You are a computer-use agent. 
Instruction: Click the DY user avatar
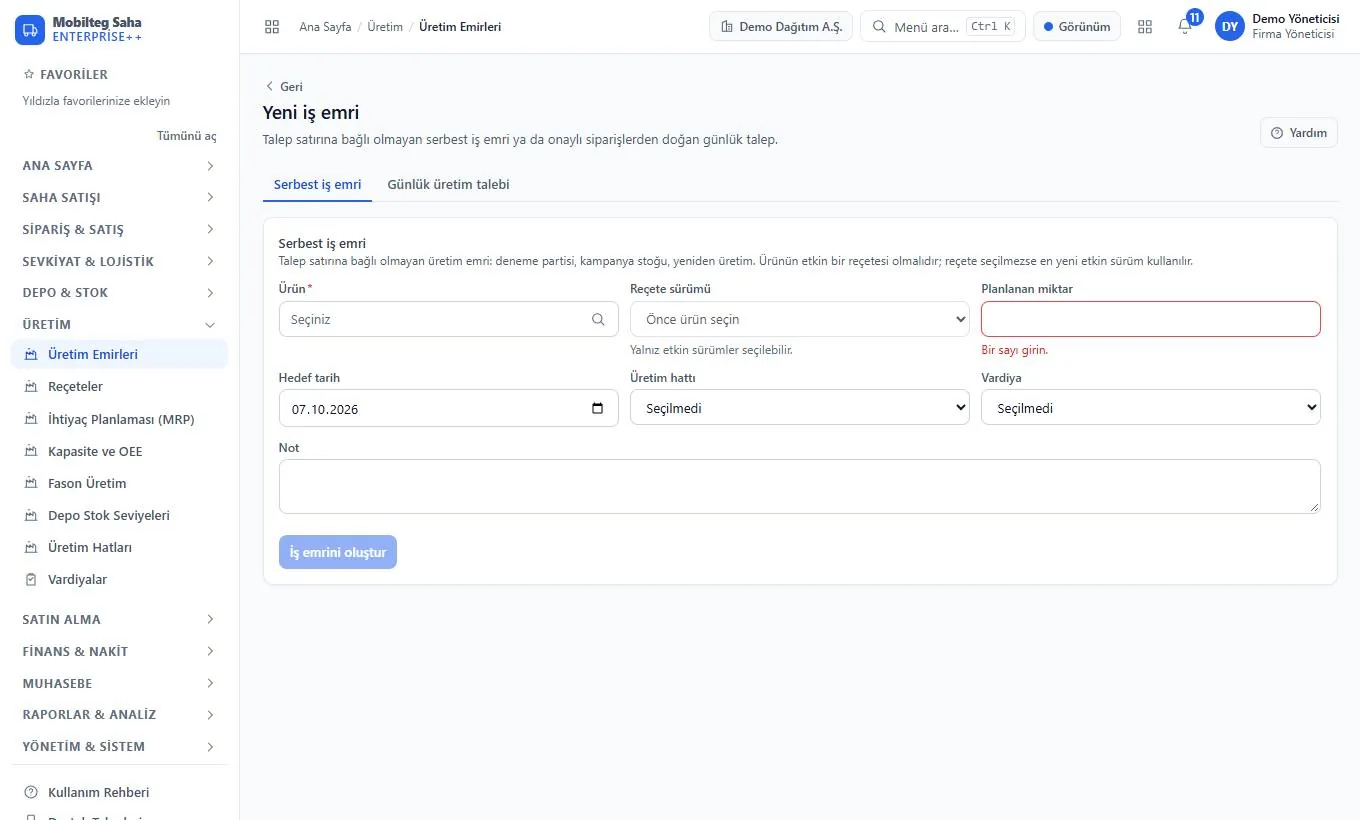click(1230, 27)
